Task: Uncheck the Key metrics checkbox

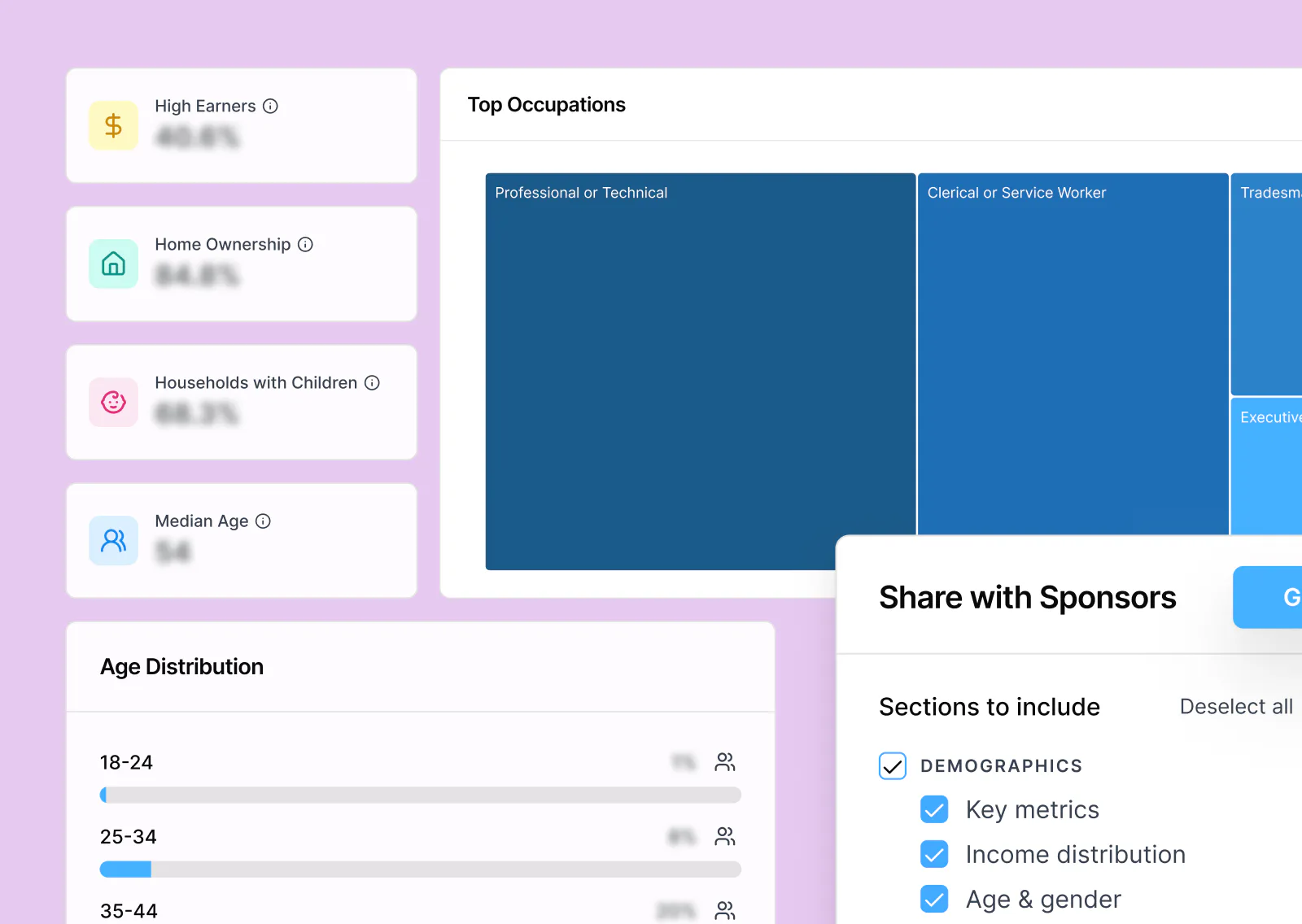Action: coord(934,809)
